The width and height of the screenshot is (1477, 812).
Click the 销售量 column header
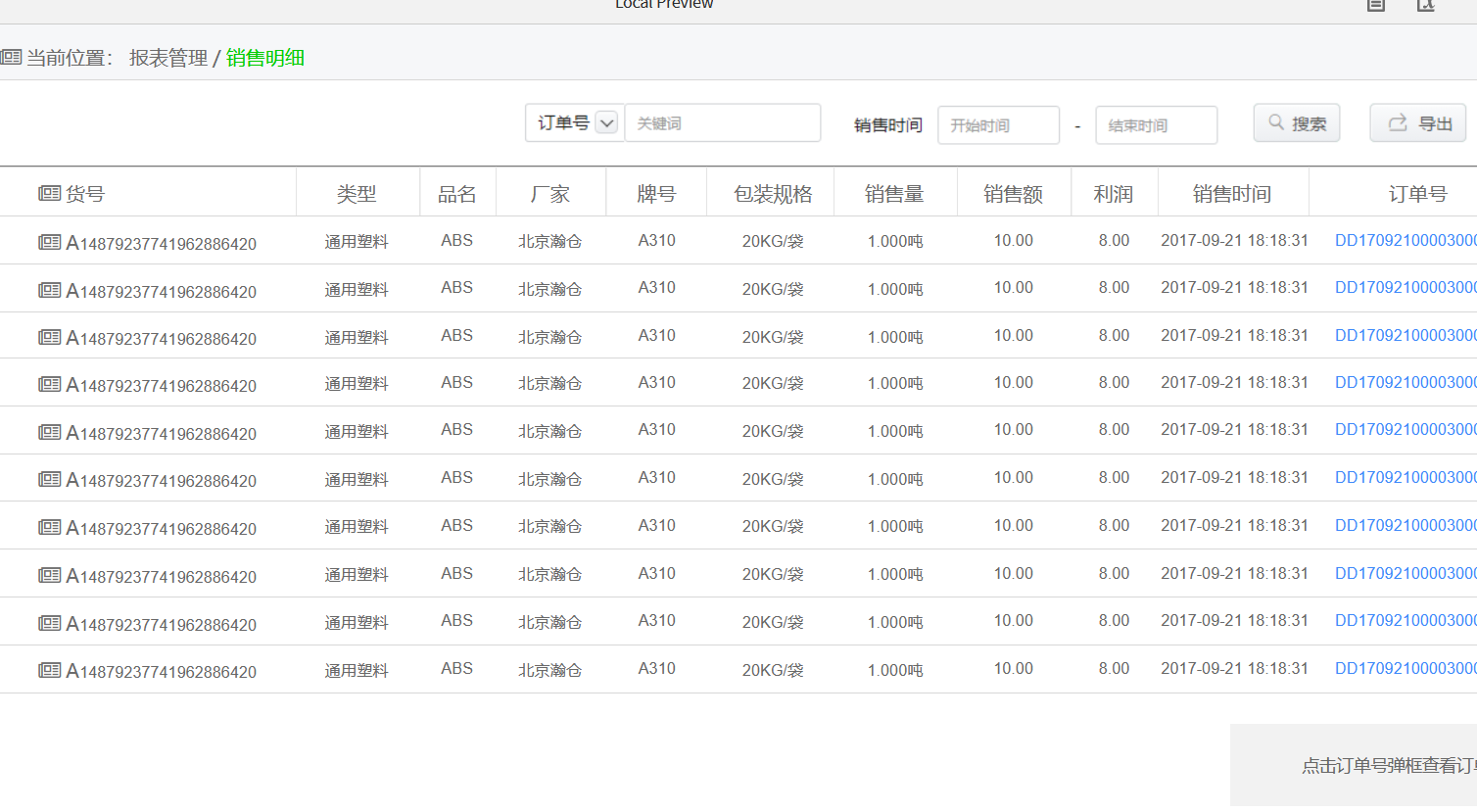[894, 194]
